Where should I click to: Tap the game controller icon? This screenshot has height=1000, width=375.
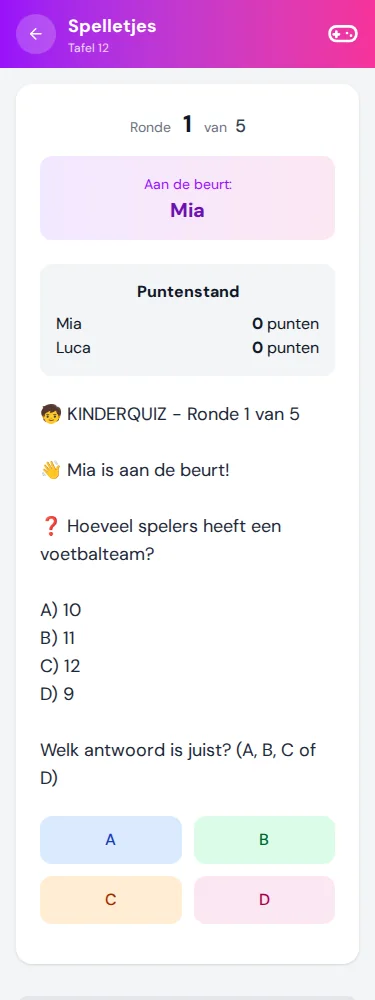(342, 34)
